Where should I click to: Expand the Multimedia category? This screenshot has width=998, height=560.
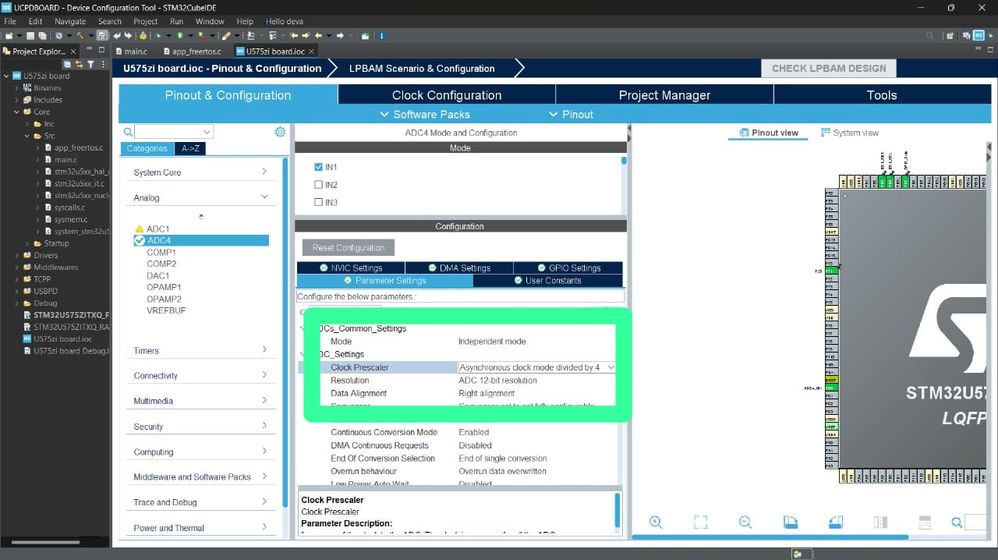[201, 401]
